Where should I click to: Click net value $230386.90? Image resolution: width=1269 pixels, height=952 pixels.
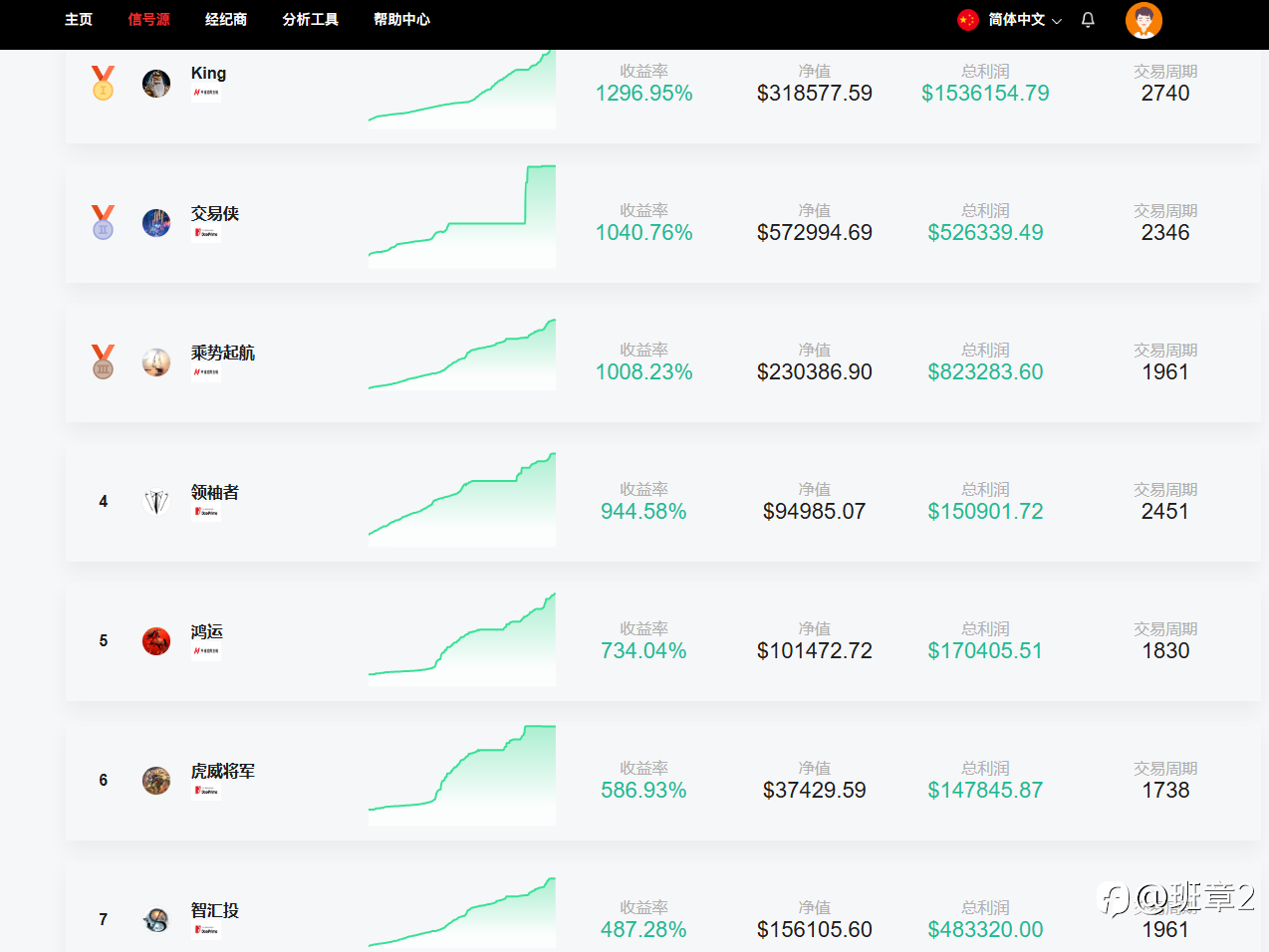click(815, 372)
